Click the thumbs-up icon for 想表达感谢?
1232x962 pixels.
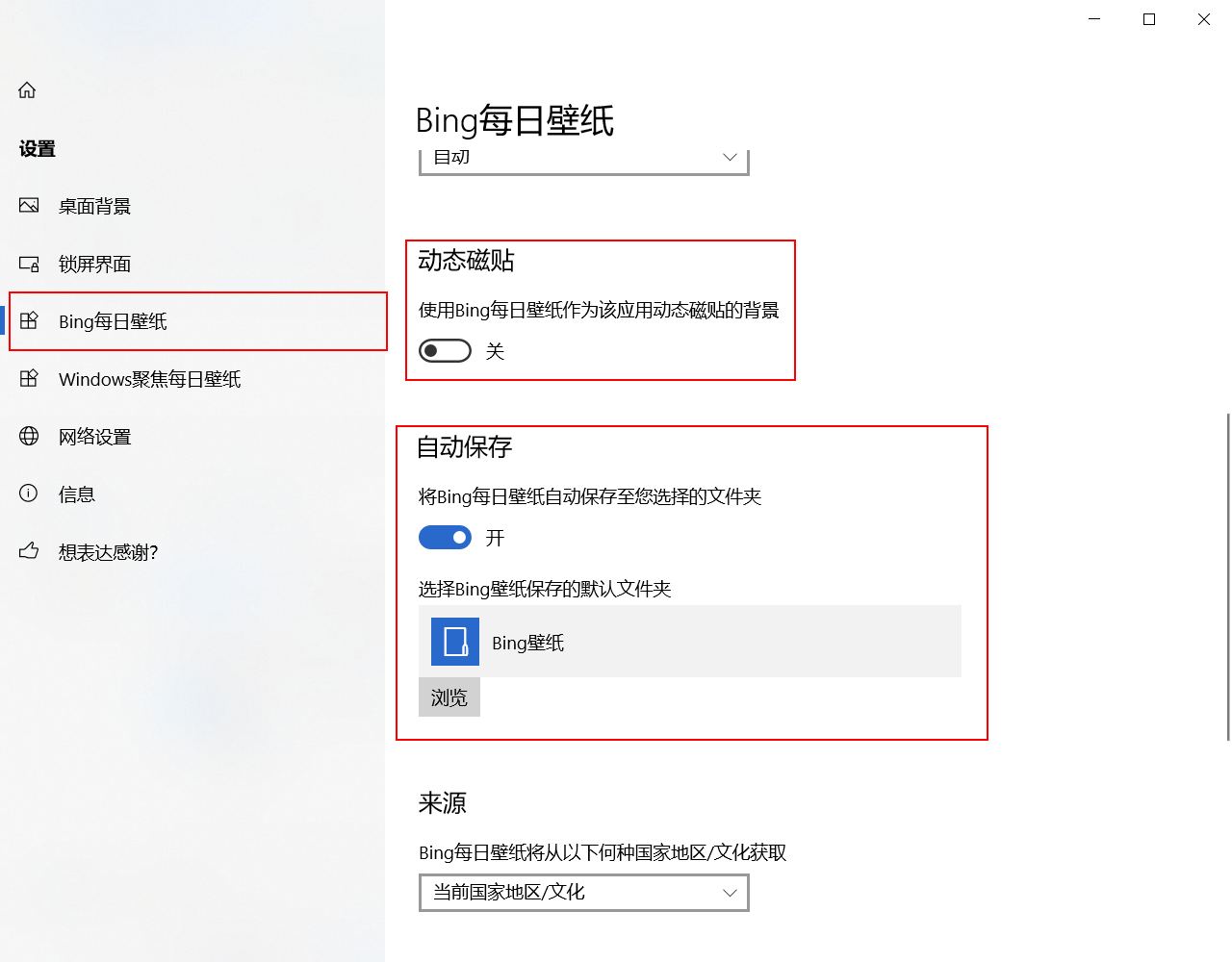(29, 551)
